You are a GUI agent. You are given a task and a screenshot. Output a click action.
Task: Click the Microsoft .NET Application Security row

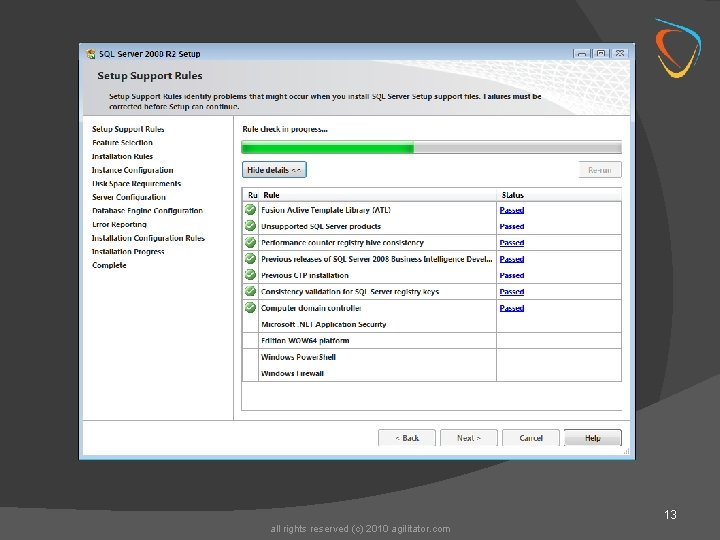(x=432, y=324)
